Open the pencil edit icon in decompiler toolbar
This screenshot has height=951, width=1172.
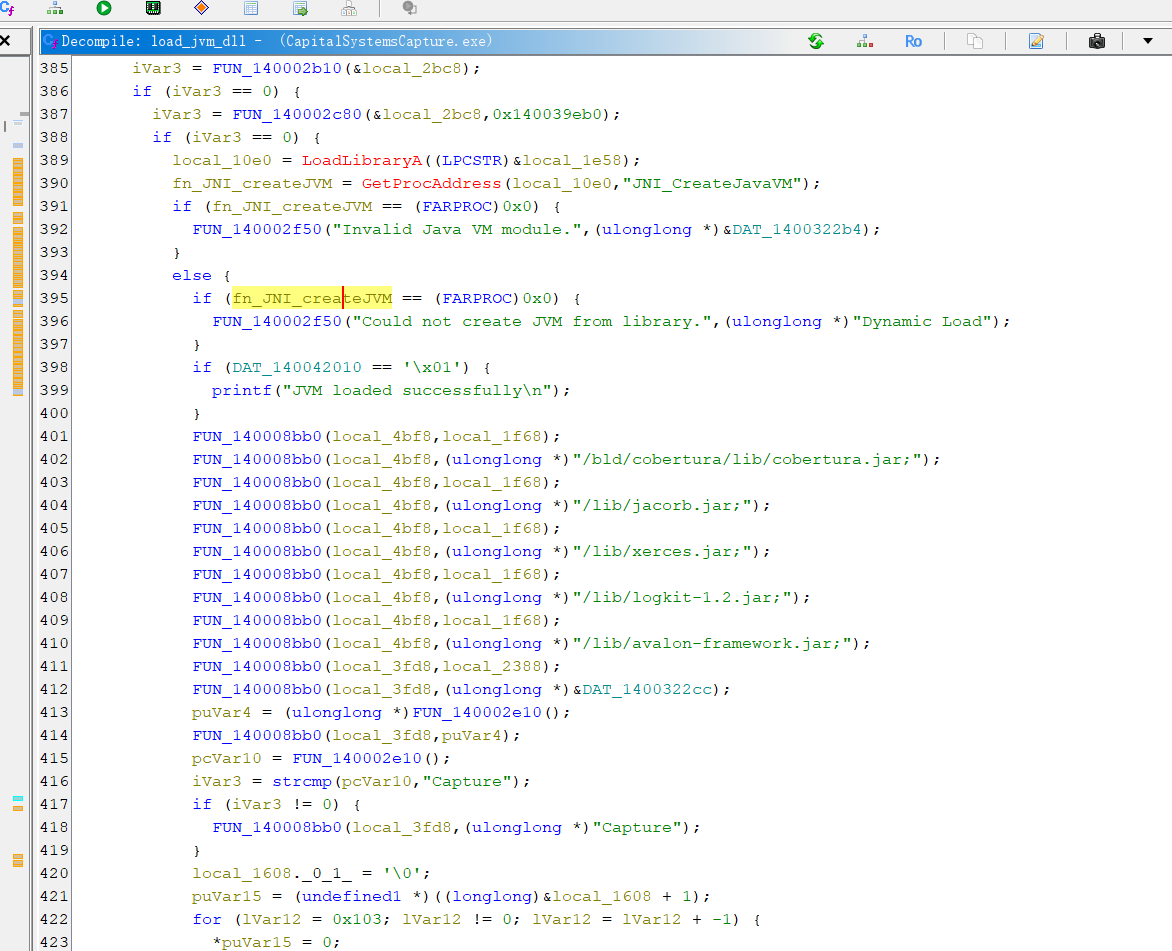click(1036, 41)
